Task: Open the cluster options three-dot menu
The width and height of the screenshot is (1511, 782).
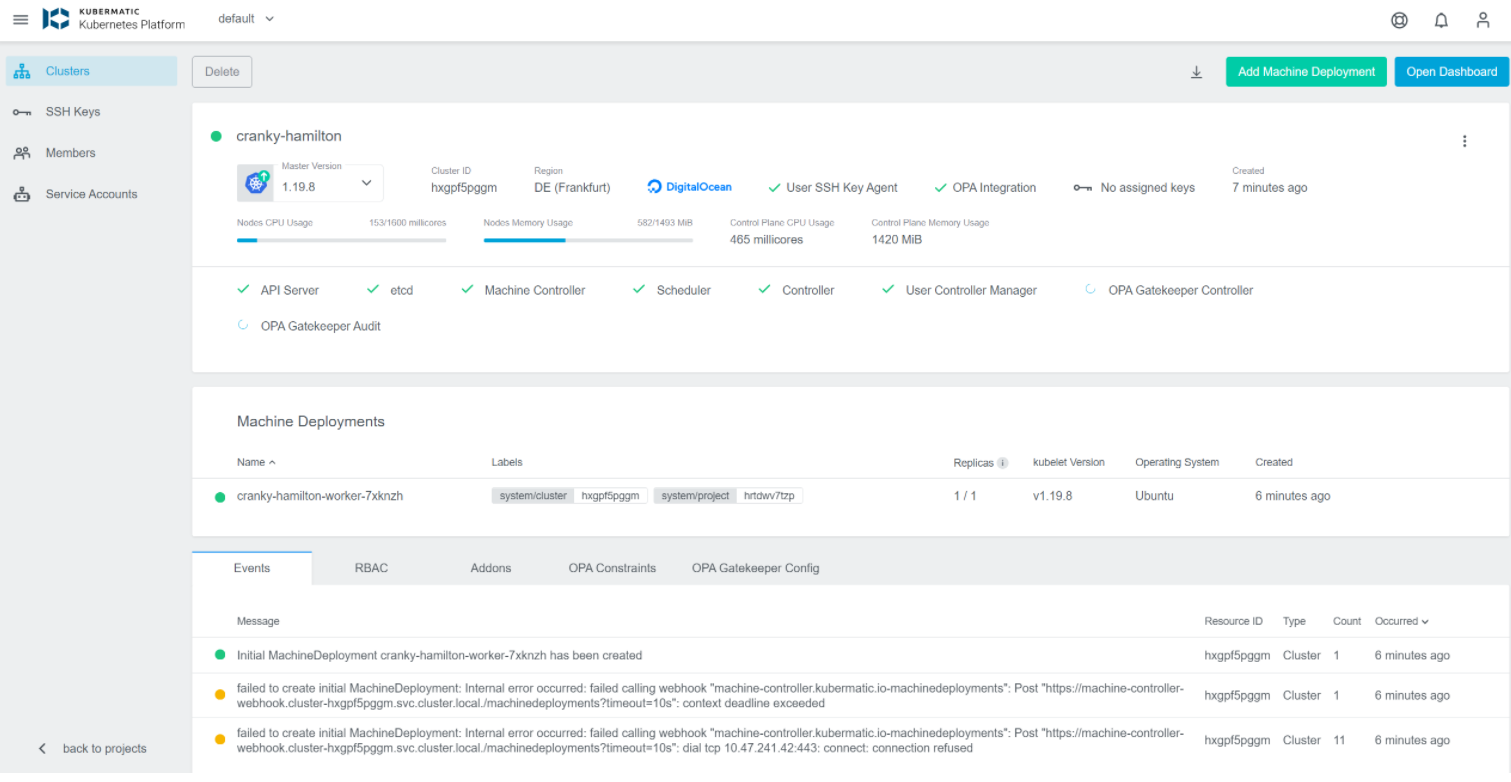Action: pos(1464,141)
